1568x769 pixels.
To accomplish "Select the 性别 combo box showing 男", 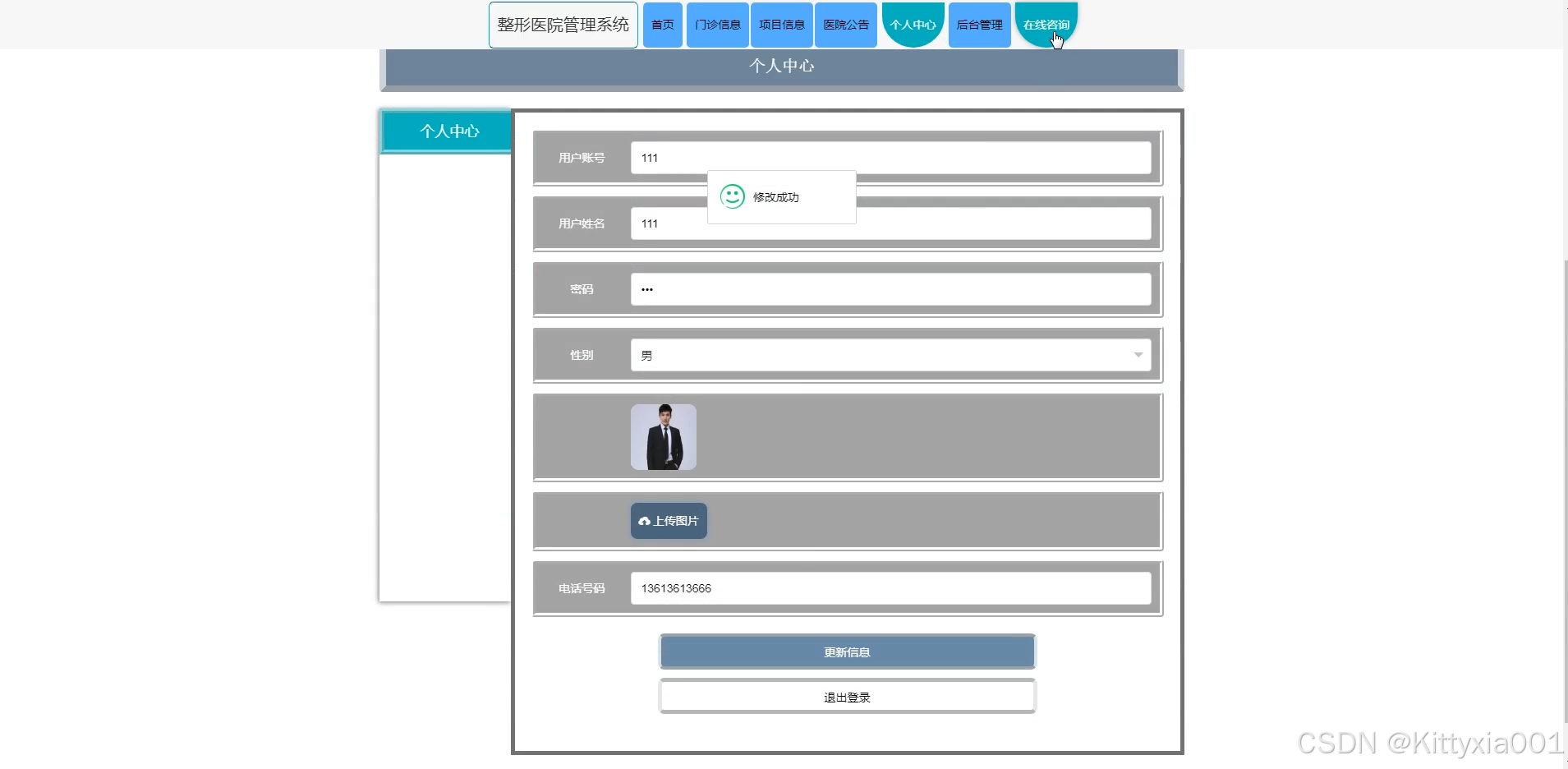I will [890, 355].
